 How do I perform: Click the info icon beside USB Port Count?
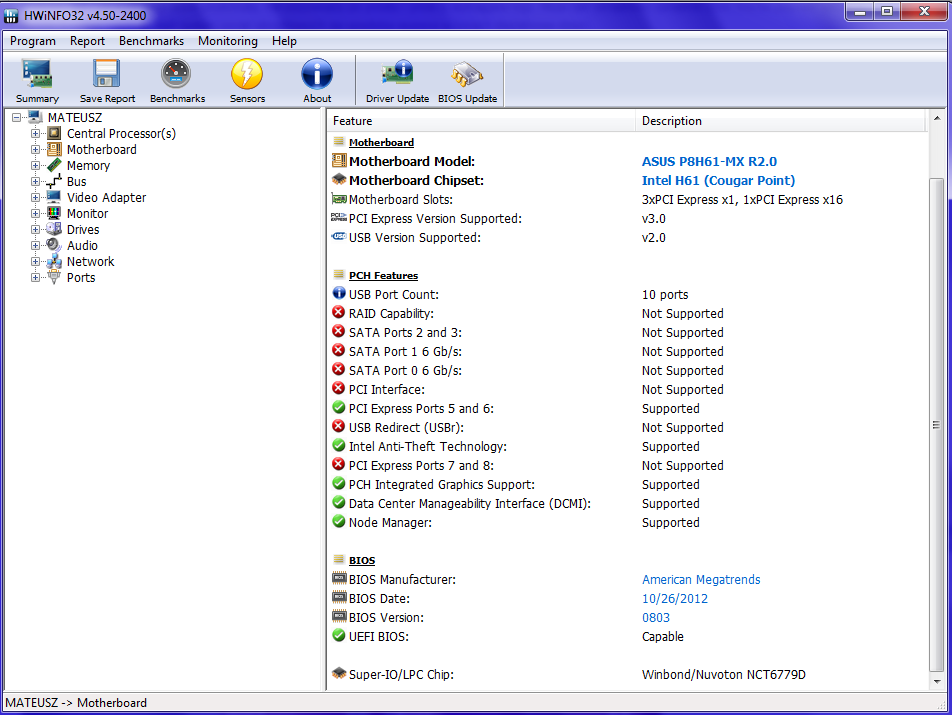pos(339,294)
